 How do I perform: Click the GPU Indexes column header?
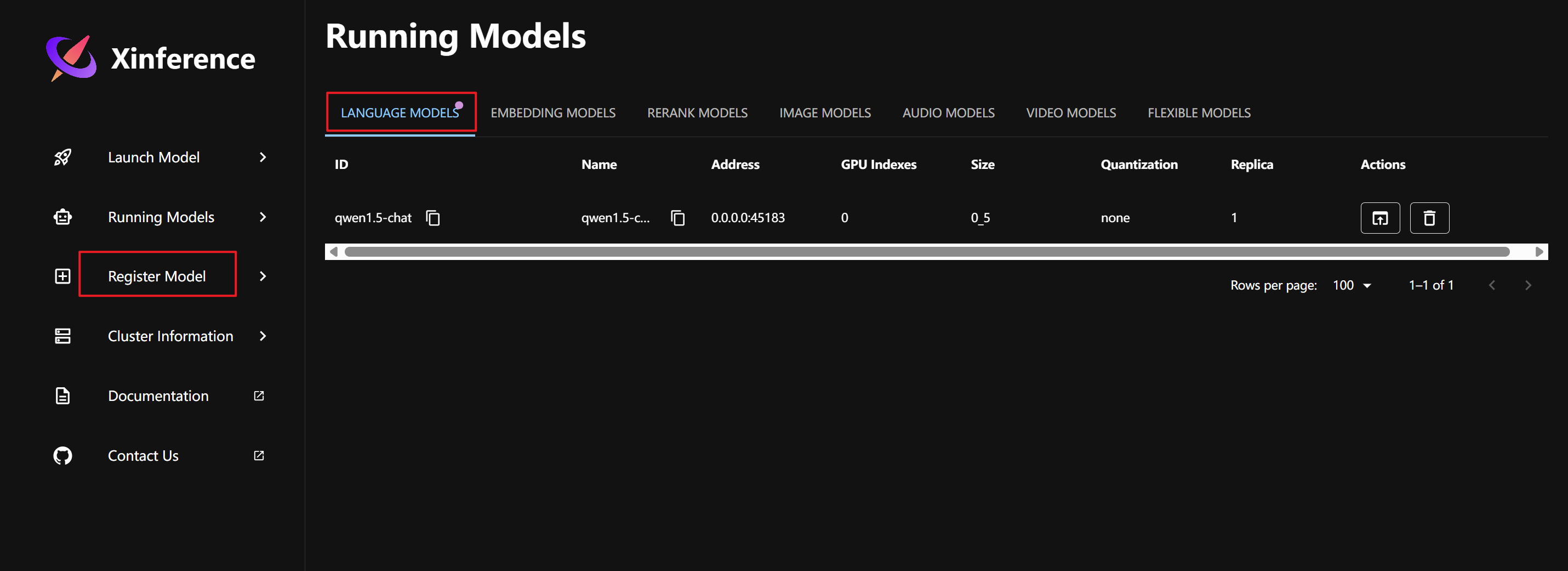[879, 165]
